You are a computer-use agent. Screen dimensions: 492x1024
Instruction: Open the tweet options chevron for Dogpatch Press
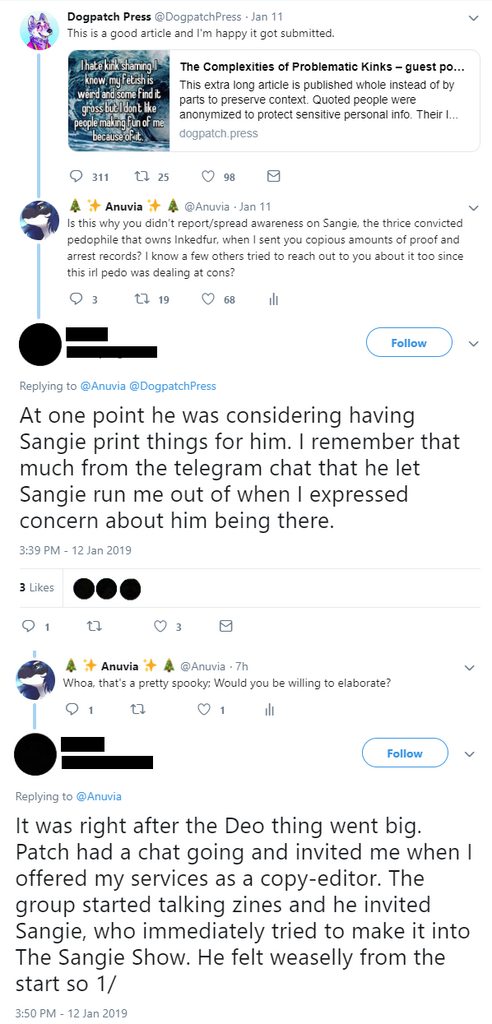click(x=474, y=18)
